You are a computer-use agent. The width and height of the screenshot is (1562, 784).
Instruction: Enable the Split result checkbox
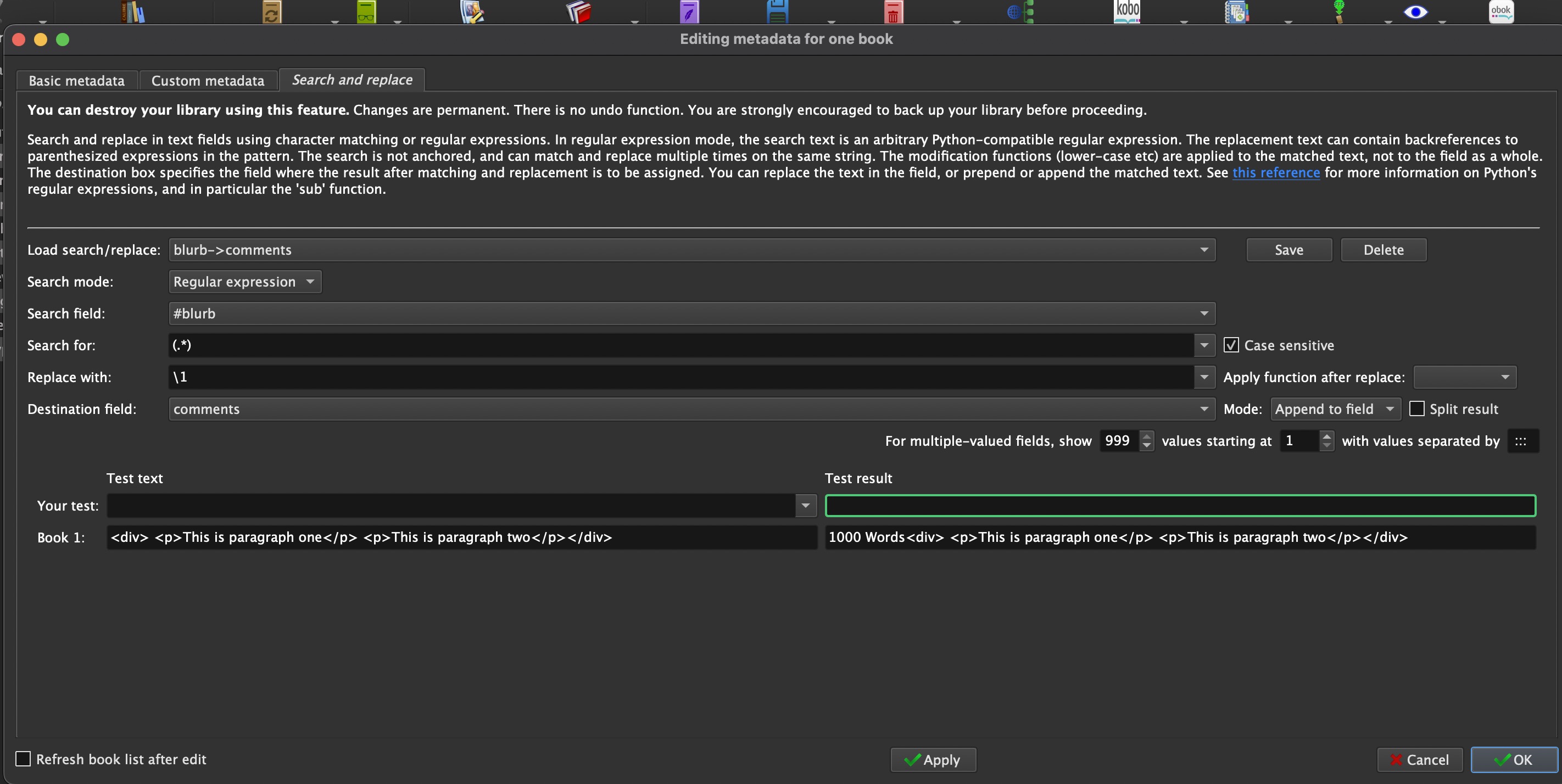pos(1416,408)
